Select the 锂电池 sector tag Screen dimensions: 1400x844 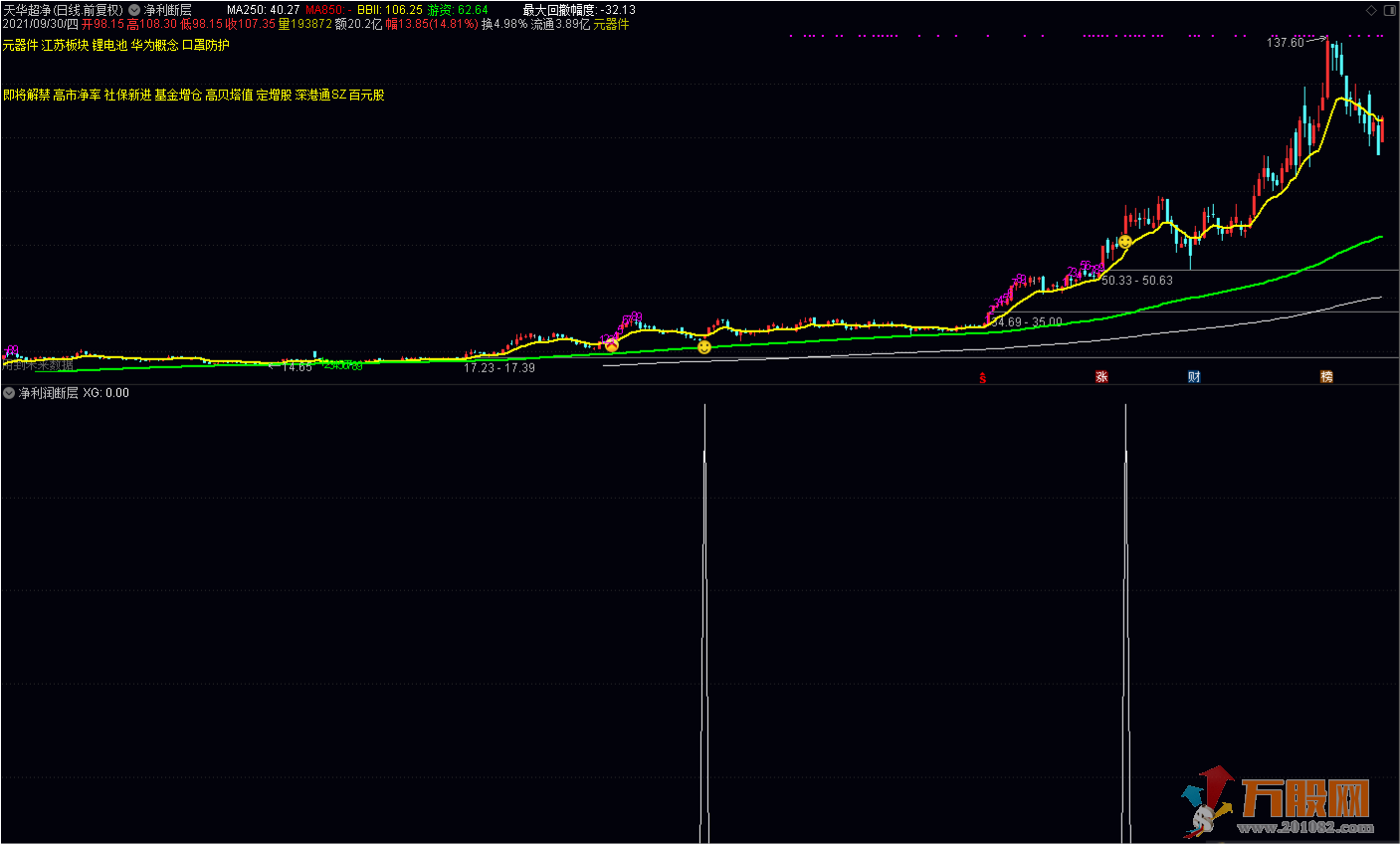pos(109,45)
